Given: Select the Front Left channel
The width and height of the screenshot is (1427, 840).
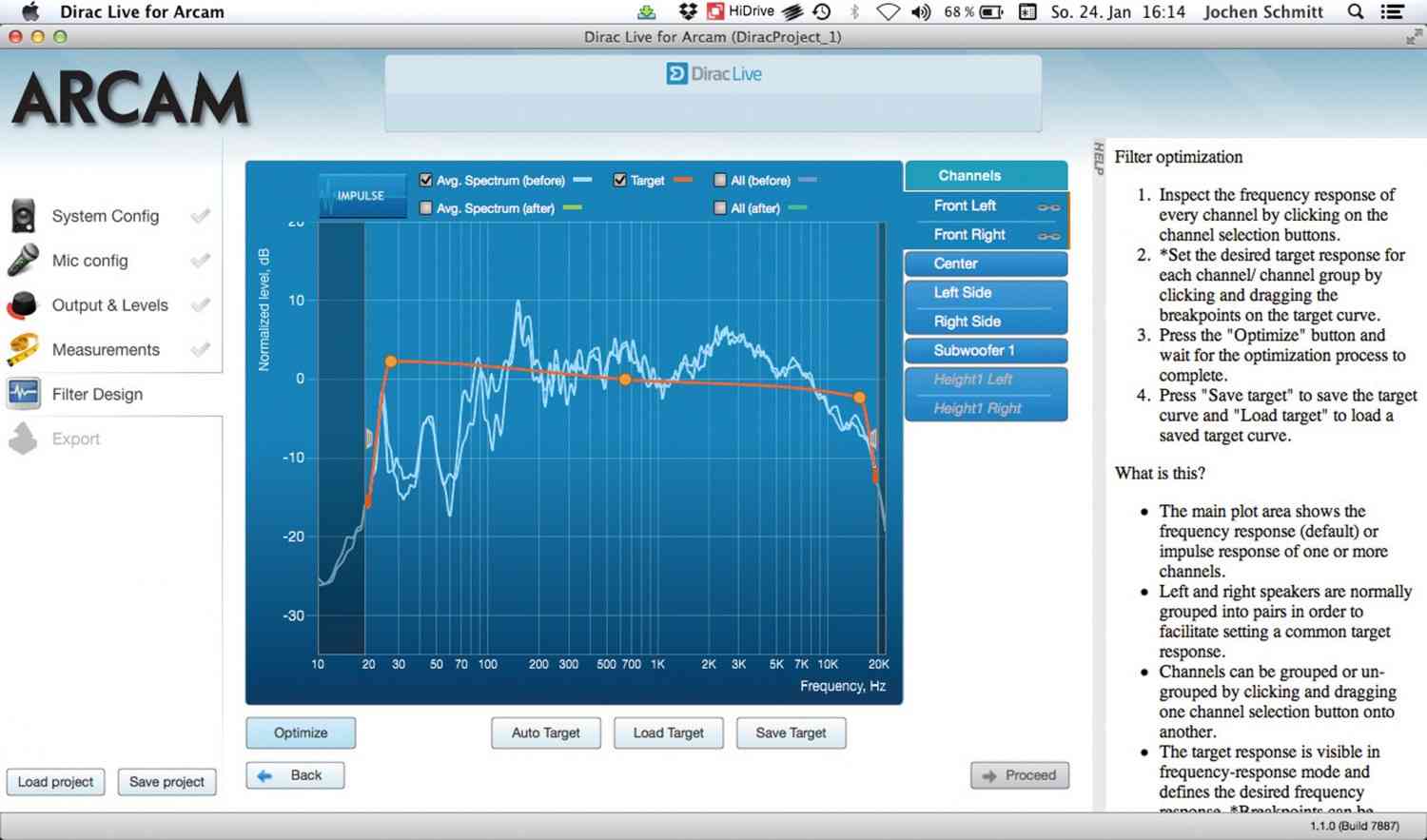Looking at the screenshot, I should [986, 205].
